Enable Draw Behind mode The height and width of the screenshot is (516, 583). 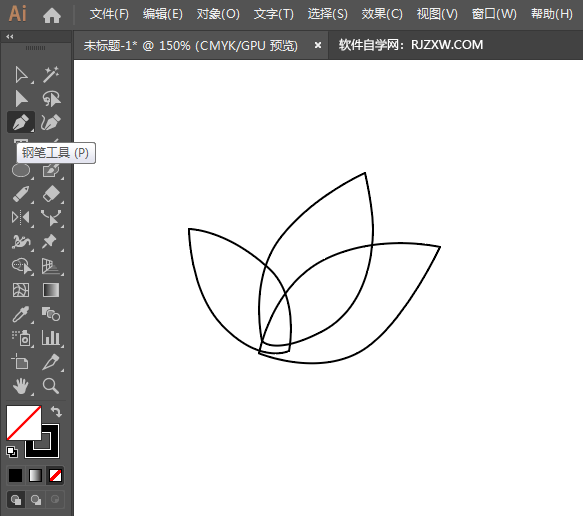coord(36,500)
